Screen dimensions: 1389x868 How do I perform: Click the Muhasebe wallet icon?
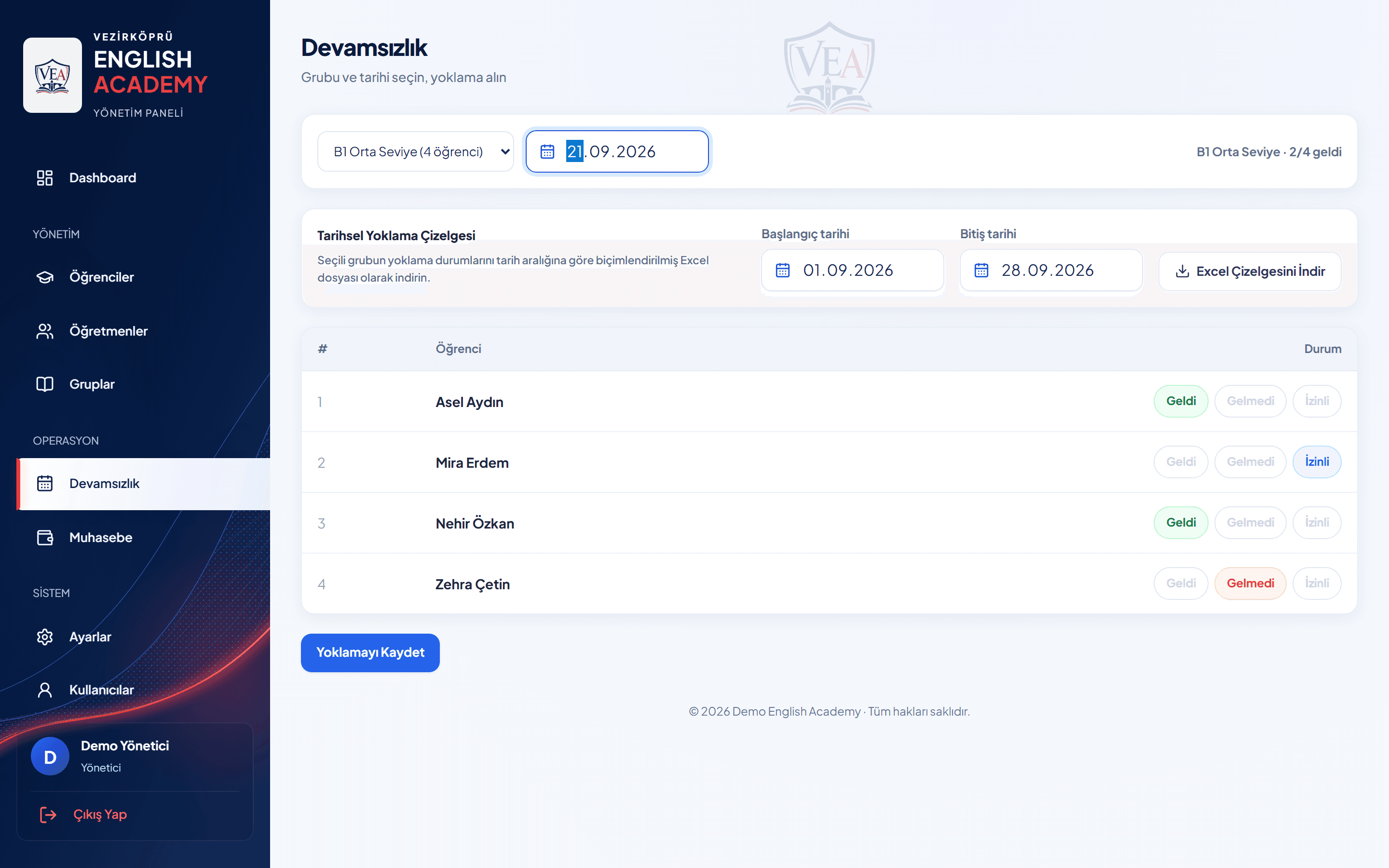[x=45, y=537]
